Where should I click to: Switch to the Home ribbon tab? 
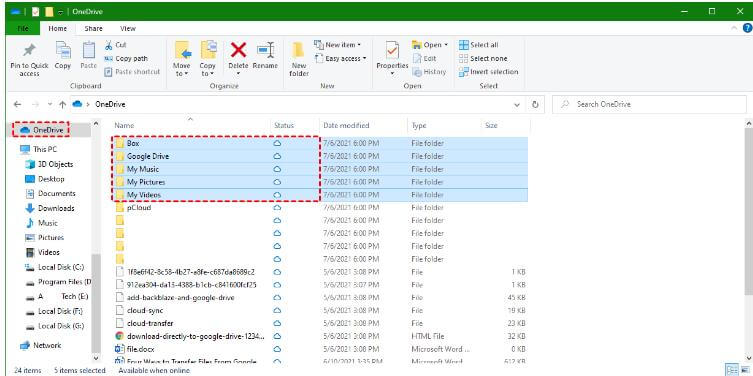58,28
